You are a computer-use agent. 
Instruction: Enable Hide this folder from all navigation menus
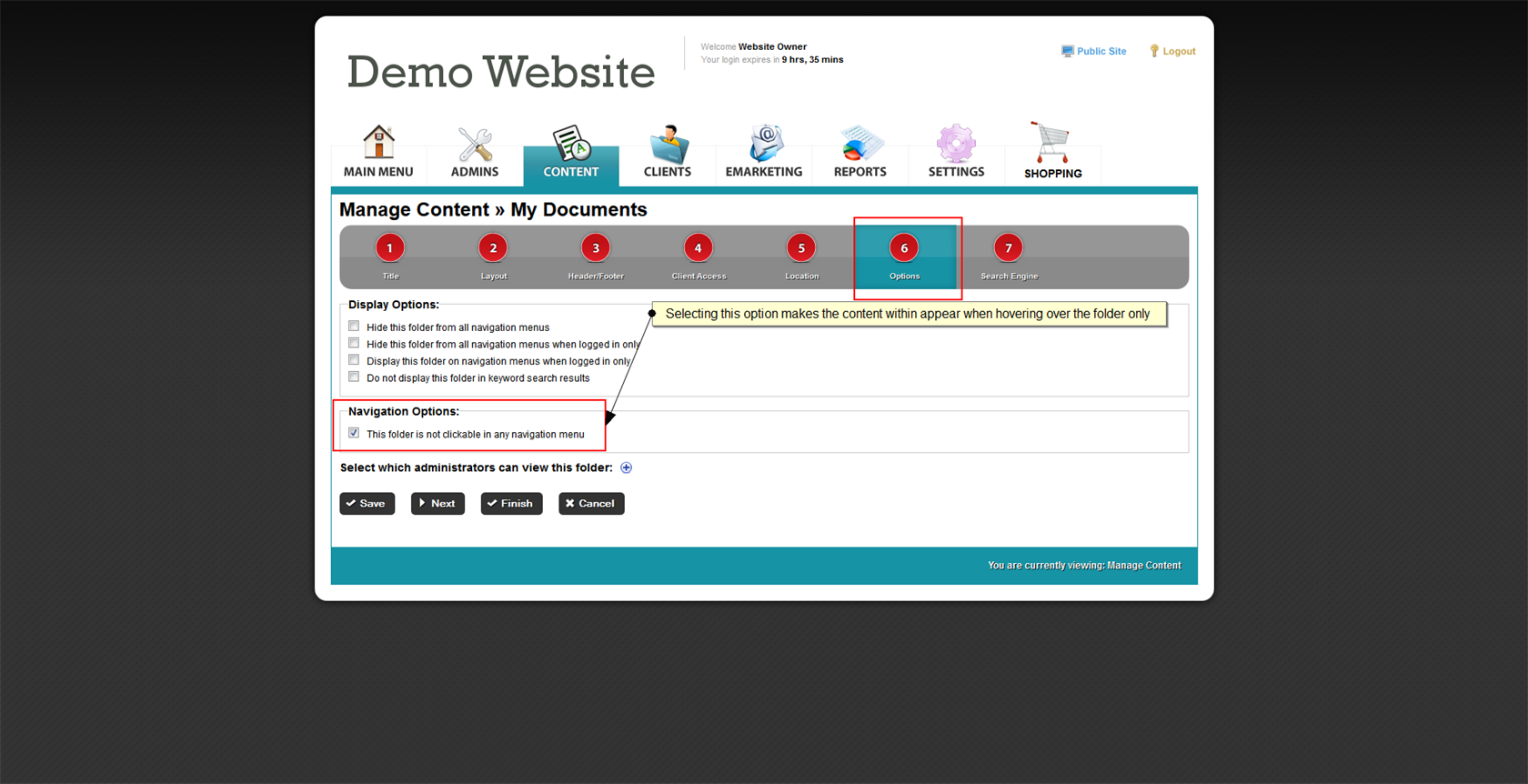pos(354,327)
